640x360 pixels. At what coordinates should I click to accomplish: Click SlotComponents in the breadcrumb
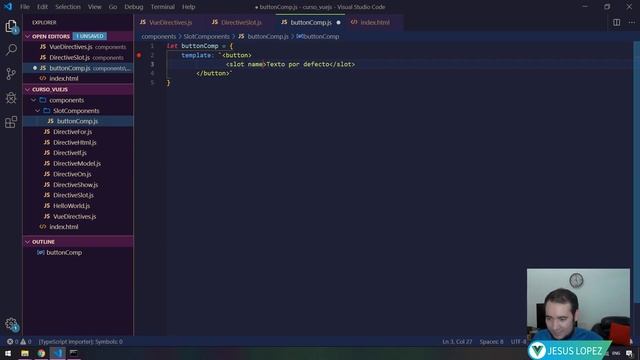[207, 36]
